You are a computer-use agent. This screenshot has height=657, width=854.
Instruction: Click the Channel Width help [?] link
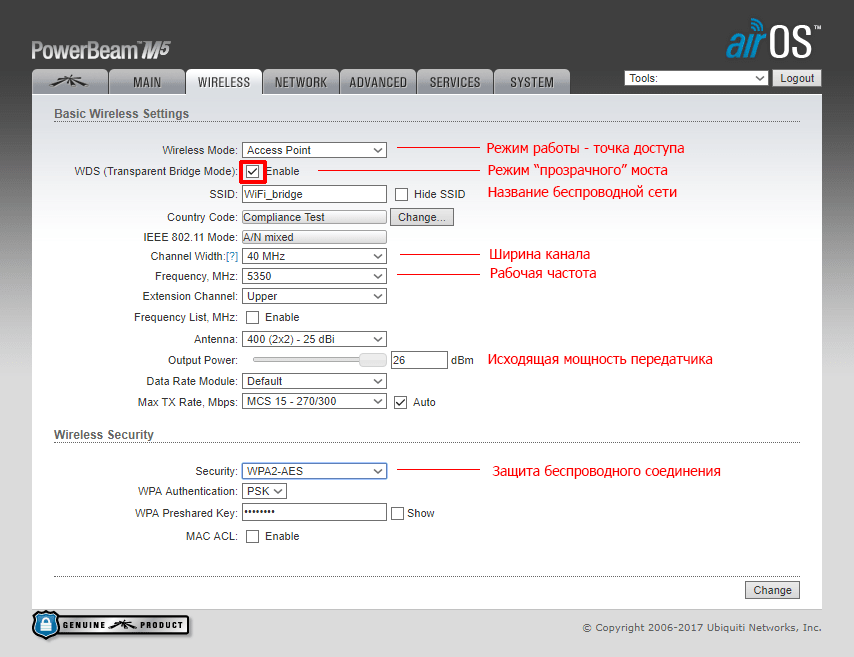231,256
